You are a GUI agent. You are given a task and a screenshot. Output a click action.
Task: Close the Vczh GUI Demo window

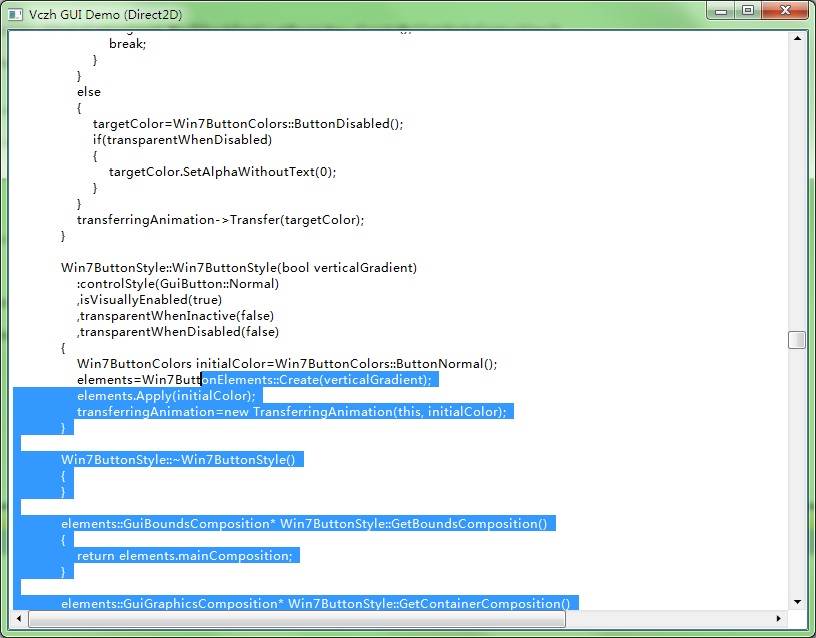point(786,11)
